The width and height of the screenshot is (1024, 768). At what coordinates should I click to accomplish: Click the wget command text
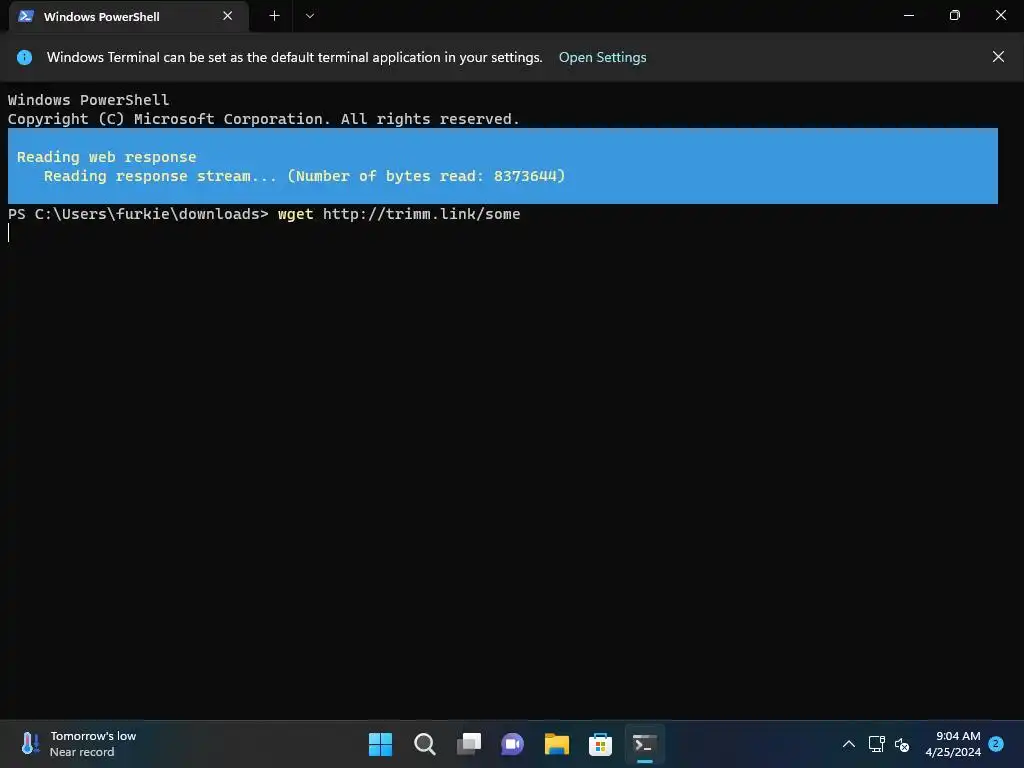[295, 214]
